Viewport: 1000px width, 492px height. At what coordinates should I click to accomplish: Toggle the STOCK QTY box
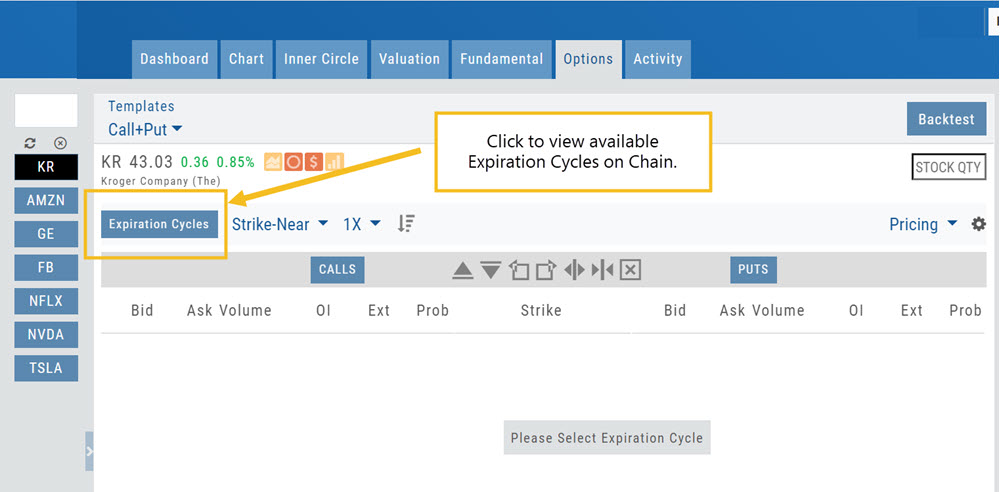pos(948,167)
